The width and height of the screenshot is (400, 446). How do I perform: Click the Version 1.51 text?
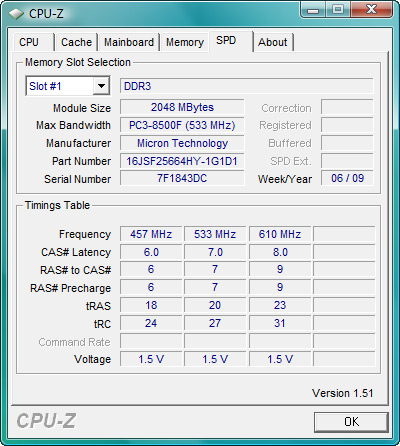tap(342, 393)
